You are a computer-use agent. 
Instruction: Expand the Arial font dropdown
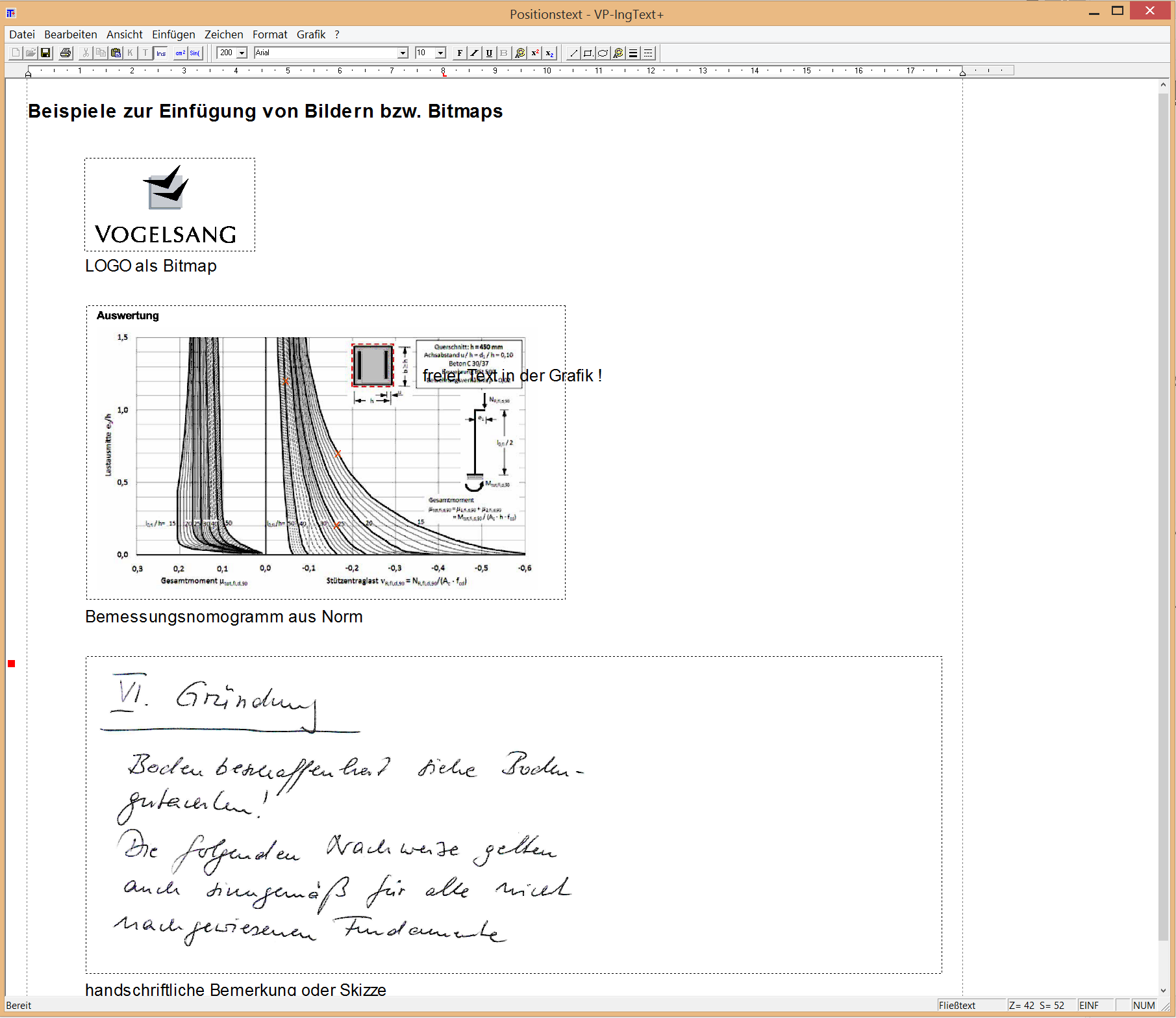coord(402,53)
